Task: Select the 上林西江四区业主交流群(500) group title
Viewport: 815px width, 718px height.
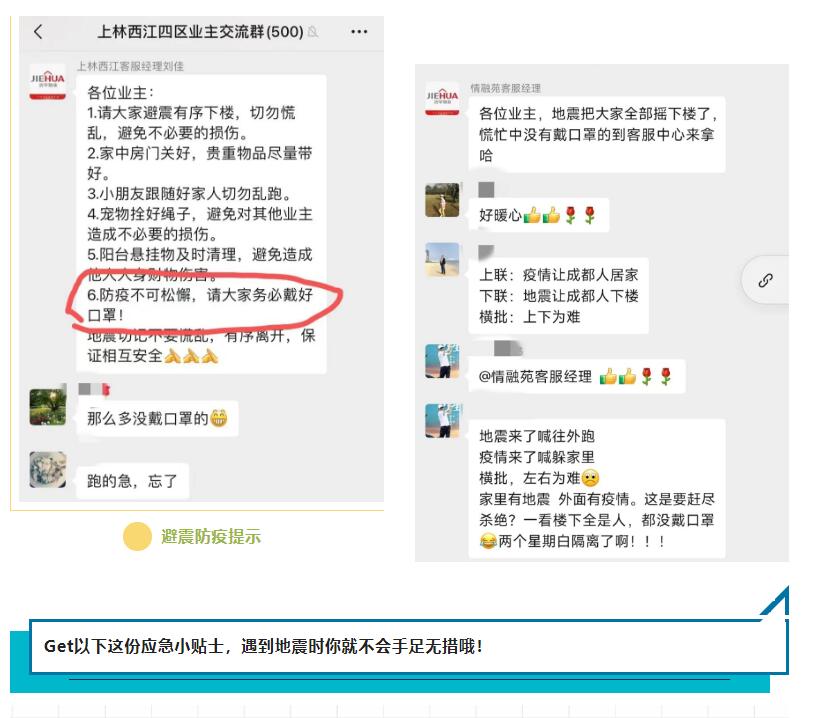Action: (x=200, y=32)
